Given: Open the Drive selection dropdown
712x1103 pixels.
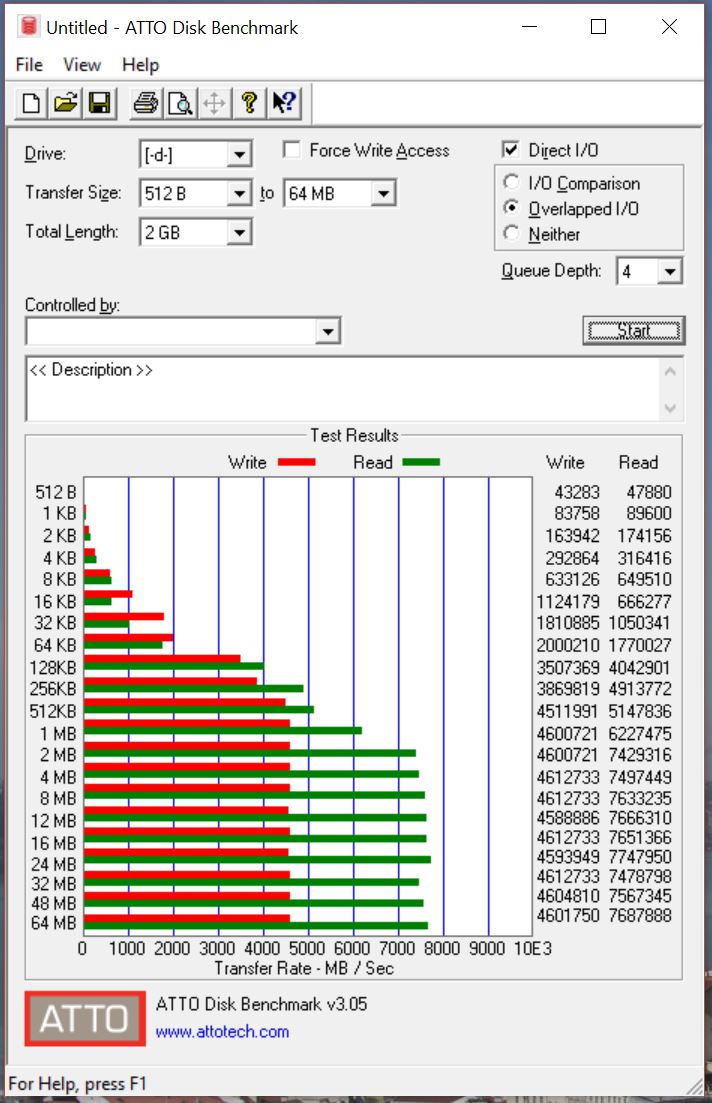Looking at the screenshot, I should [239, 155].
